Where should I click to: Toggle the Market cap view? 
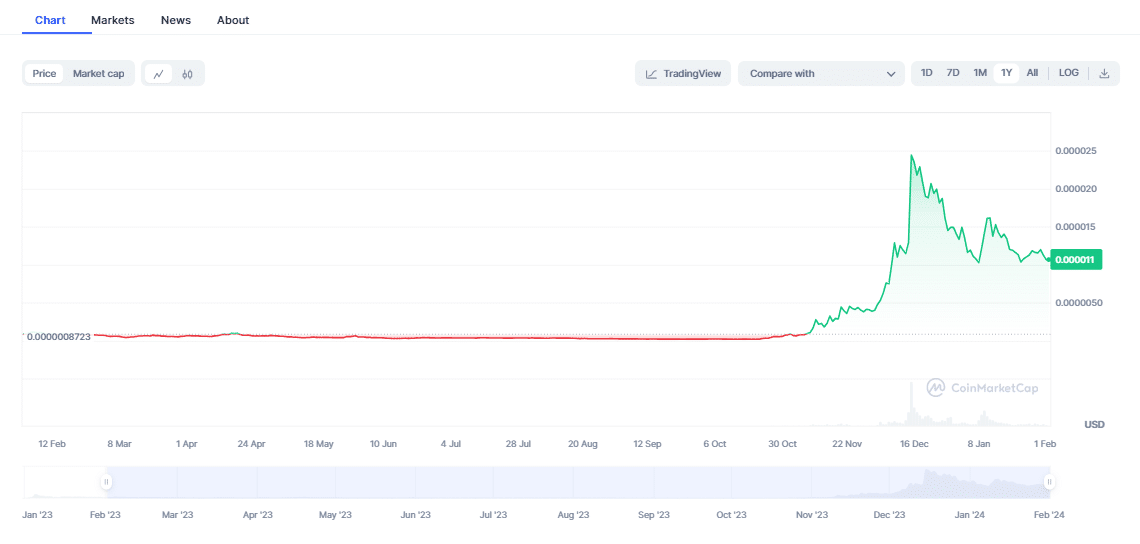[98, 73]
